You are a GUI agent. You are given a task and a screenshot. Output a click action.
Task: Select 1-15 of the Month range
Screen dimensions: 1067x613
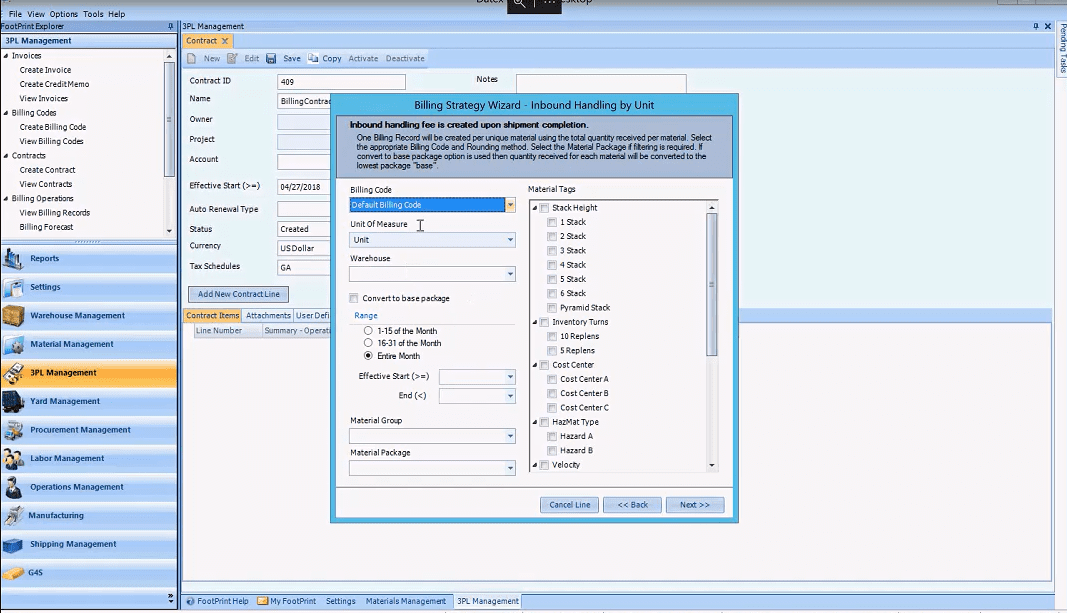click(368, 331)
